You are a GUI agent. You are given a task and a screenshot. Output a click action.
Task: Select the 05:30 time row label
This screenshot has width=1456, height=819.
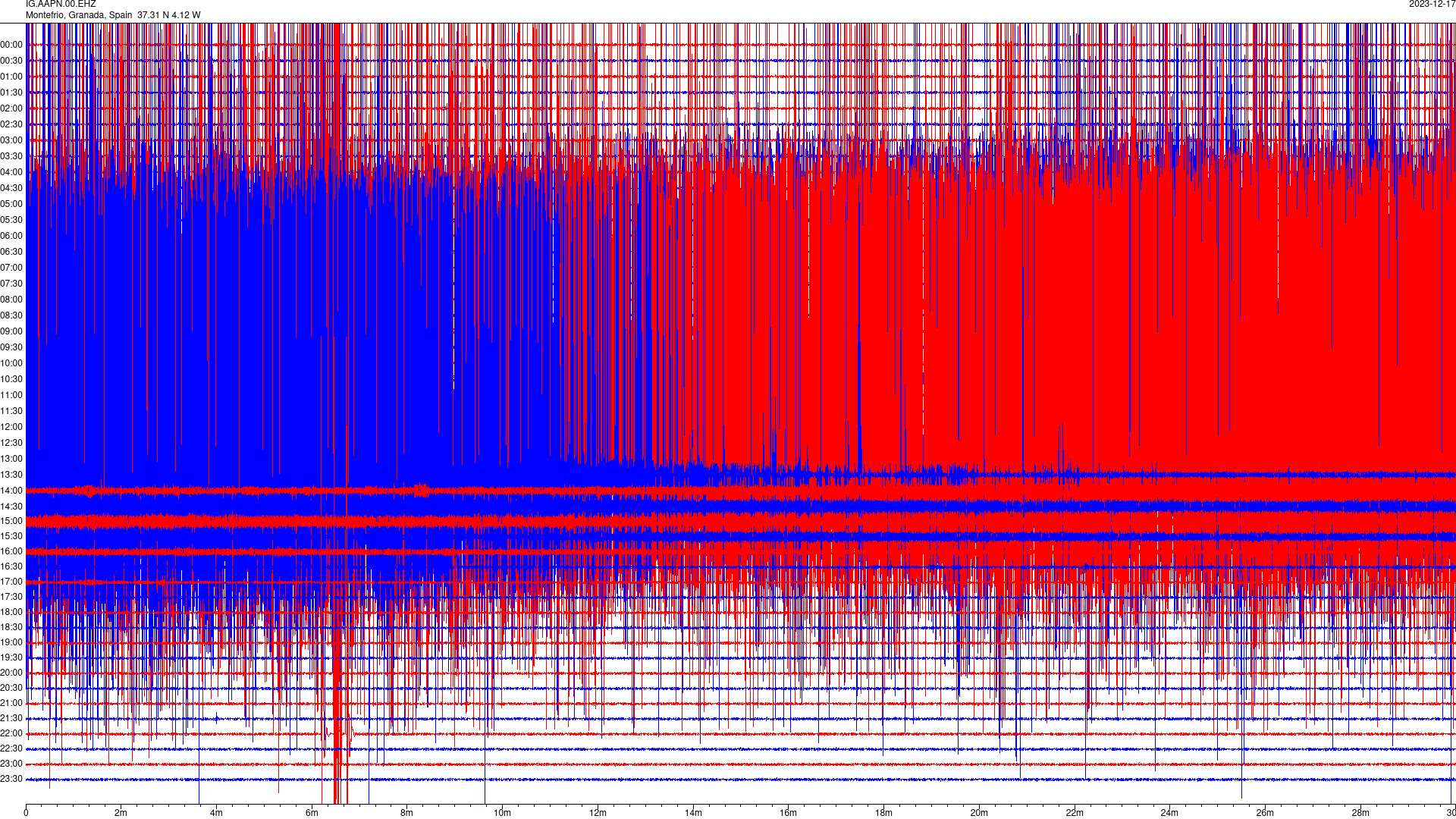tap(11, 220)
